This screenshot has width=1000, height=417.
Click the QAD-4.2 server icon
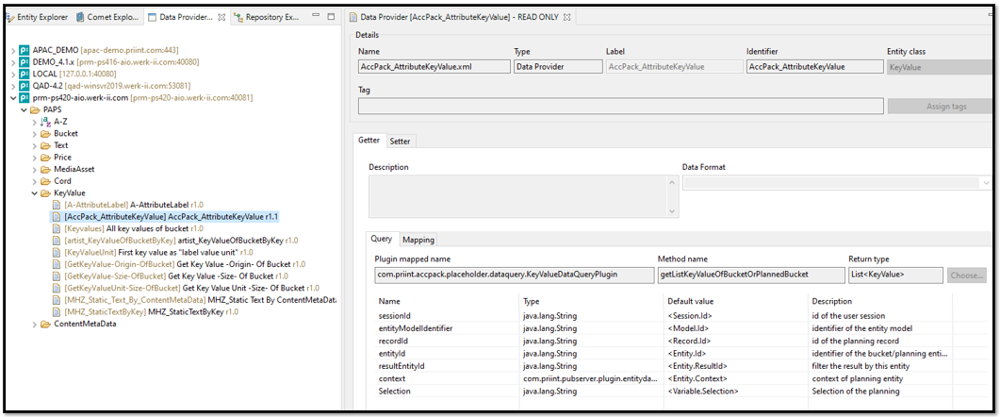pos(24,85)
